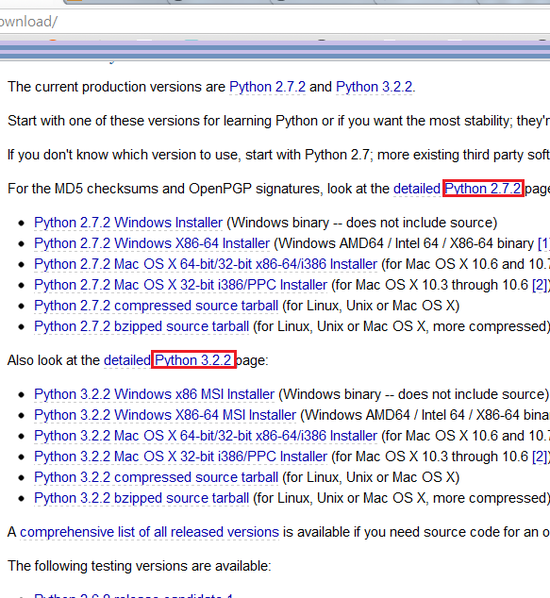Download Python 3.2.2 Mac OS X 64-bit/32-bit Installer
Image resolution: width=550 pixels, height=598 pixels.
(x=206, y=436)
